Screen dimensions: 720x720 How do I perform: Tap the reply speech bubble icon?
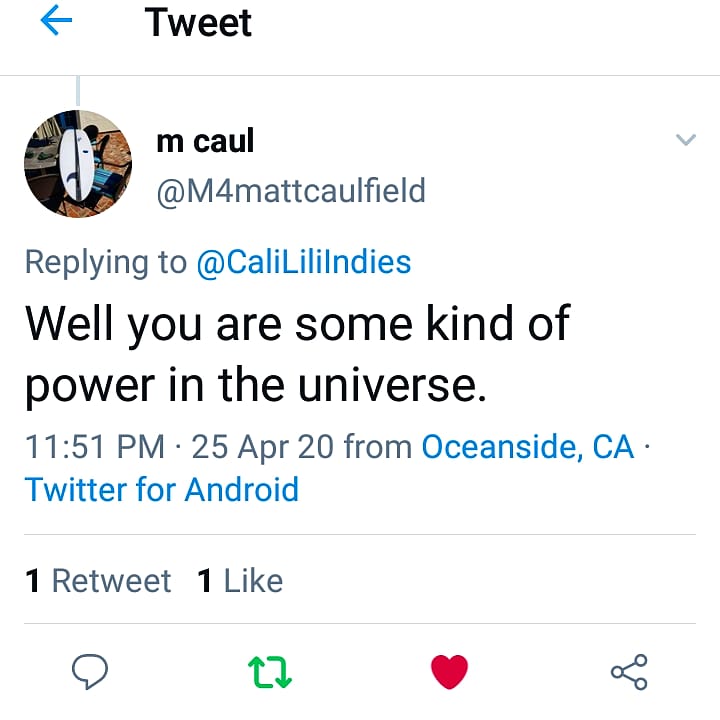(x=91, y=671)
